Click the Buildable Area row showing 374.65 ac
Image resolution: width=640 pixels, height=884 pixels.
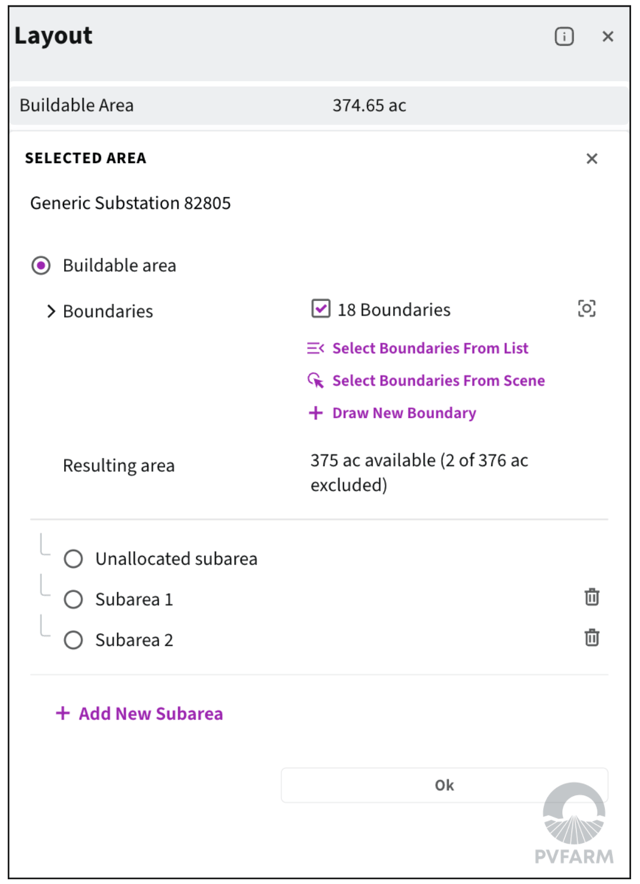[320, 105]
